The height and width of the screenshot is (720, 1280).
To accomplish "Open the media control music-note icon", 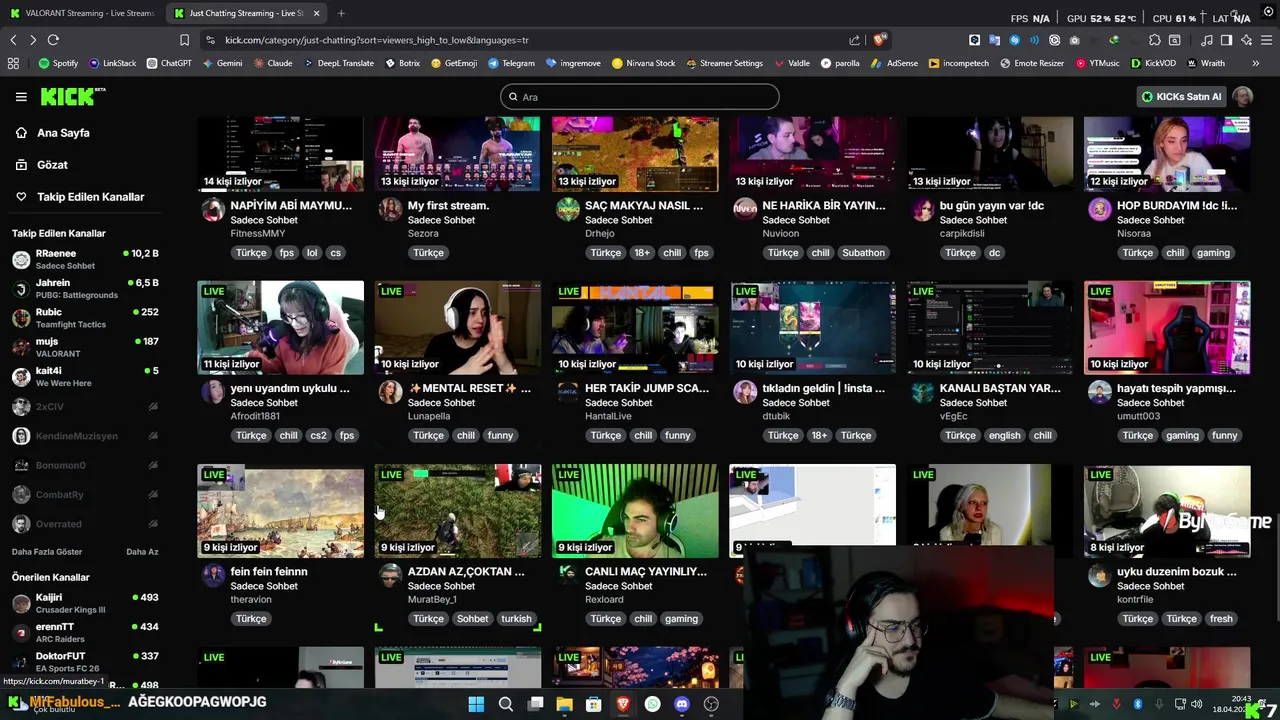I will point(1206,40).
